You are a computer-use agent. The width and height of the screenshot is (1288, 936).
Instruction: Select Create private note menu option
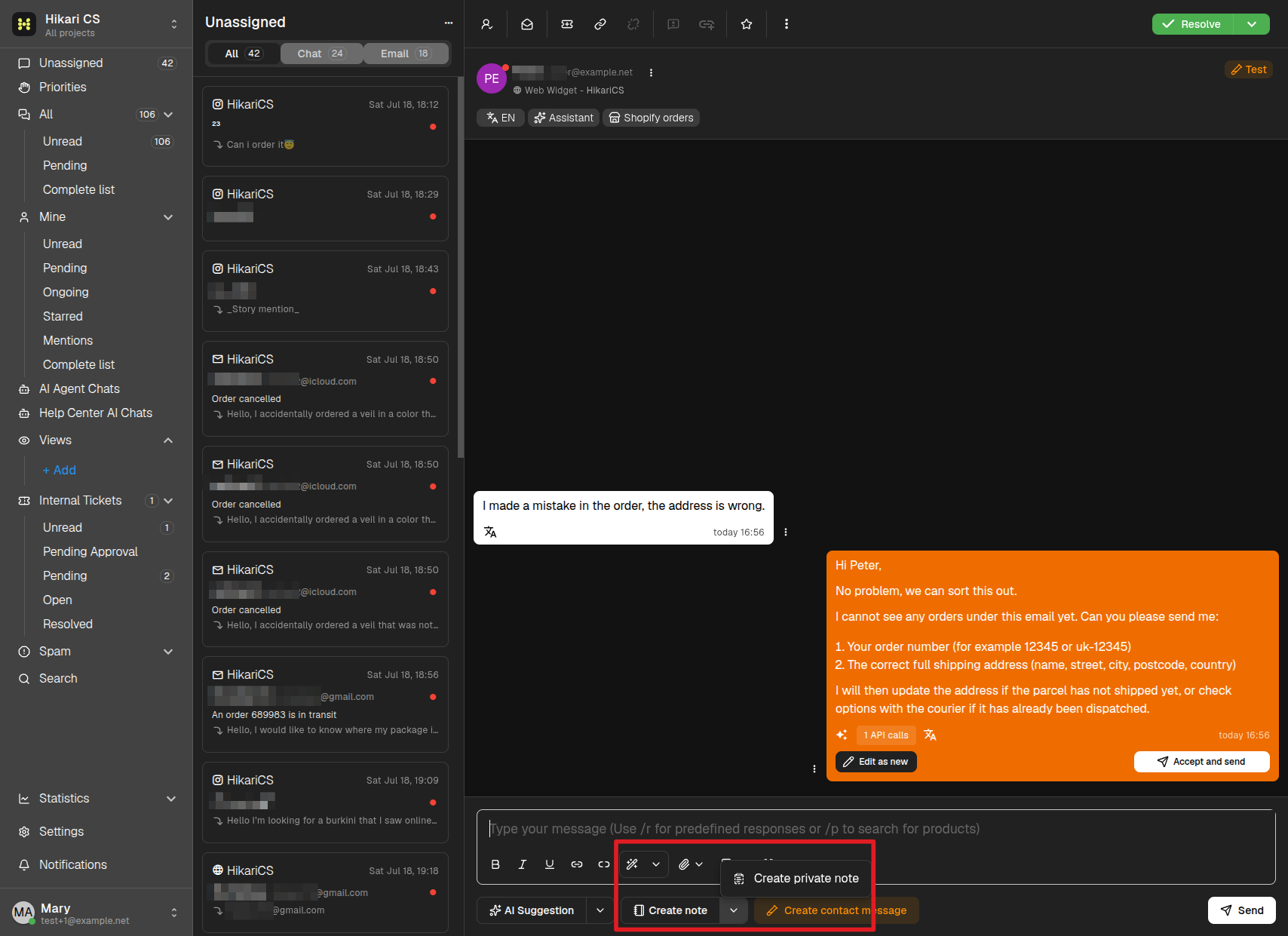point(796,879)
